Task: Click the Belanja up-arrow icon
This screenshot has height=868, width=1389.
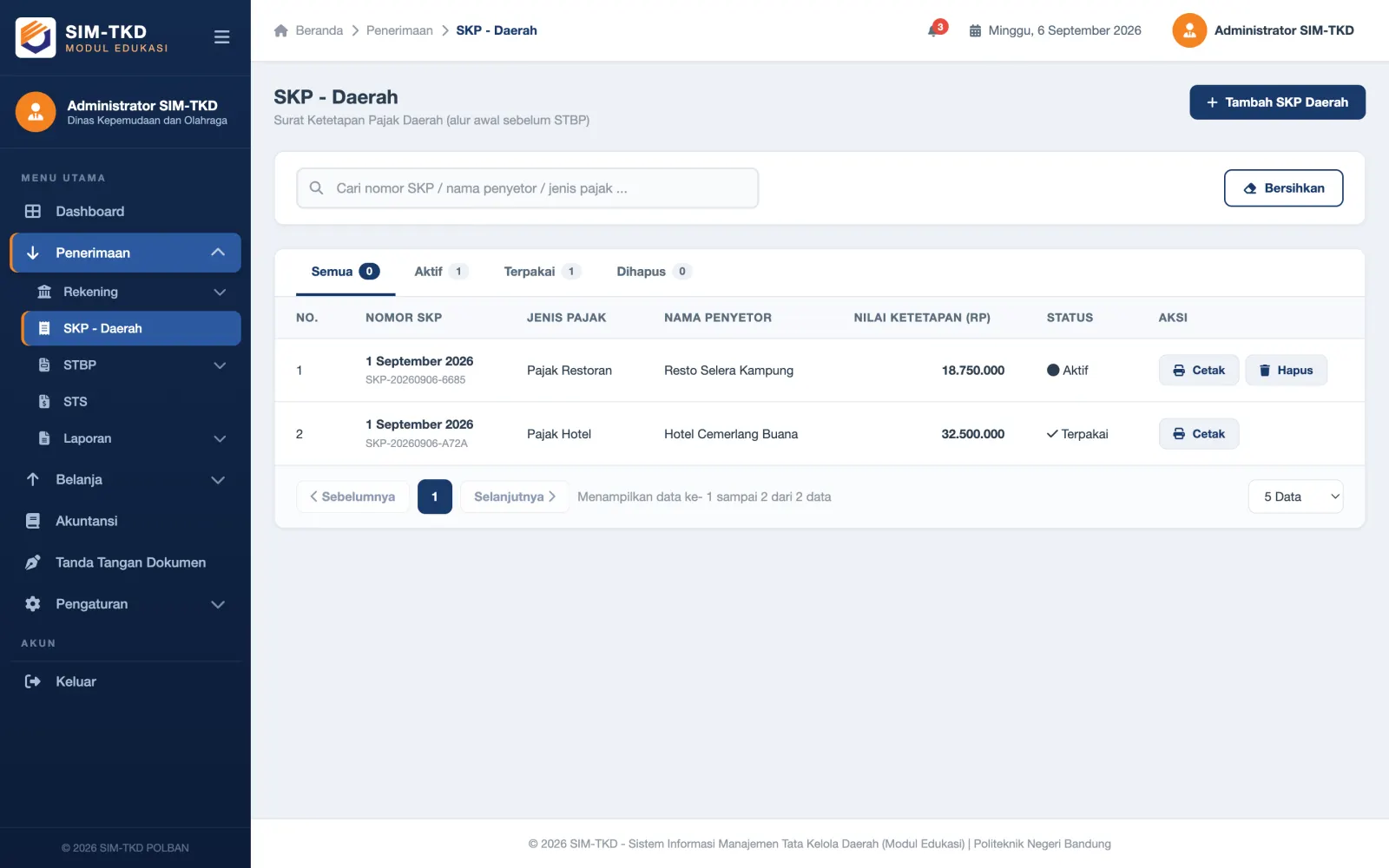Action: pyautogui.click(x=33, y=479)
